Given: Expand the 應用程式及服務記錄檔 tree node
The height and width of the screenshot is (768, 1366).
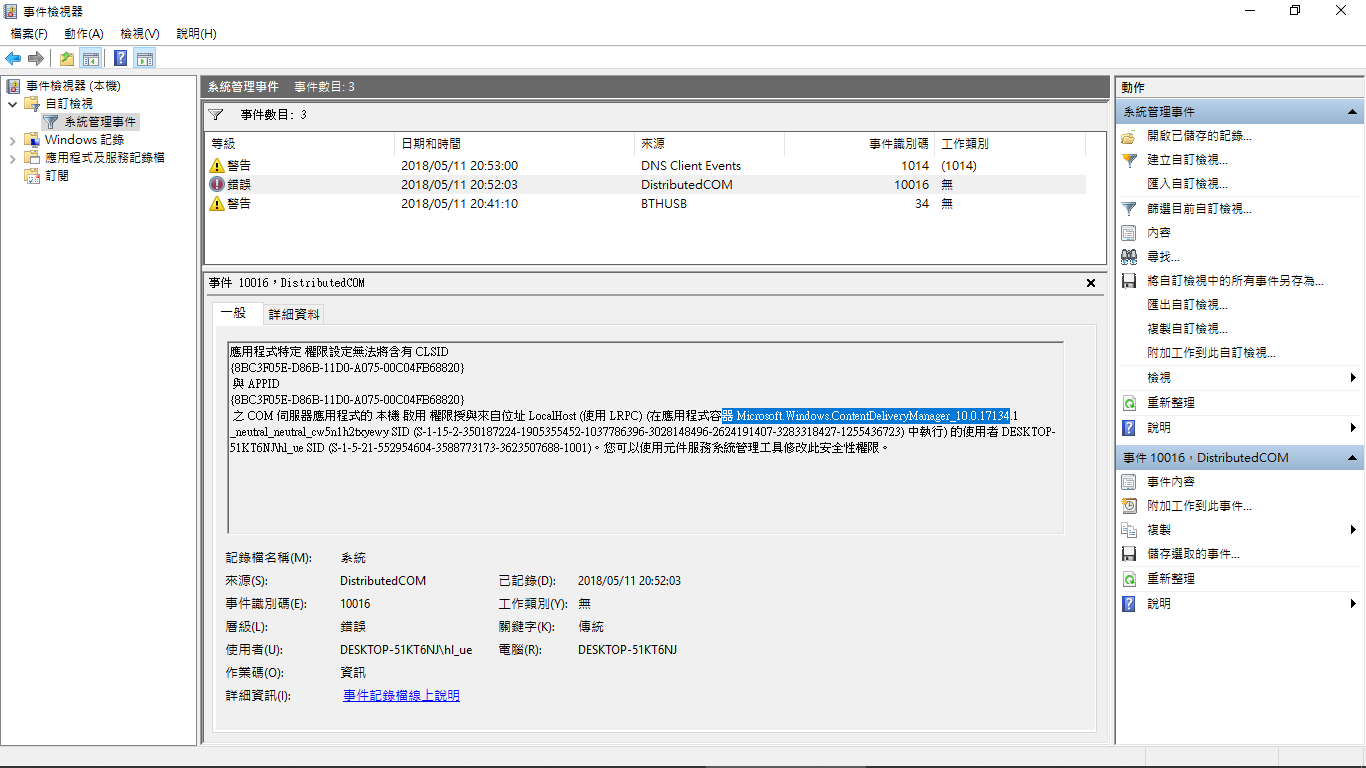Looking at the screenshot, I should coord(13,158).
